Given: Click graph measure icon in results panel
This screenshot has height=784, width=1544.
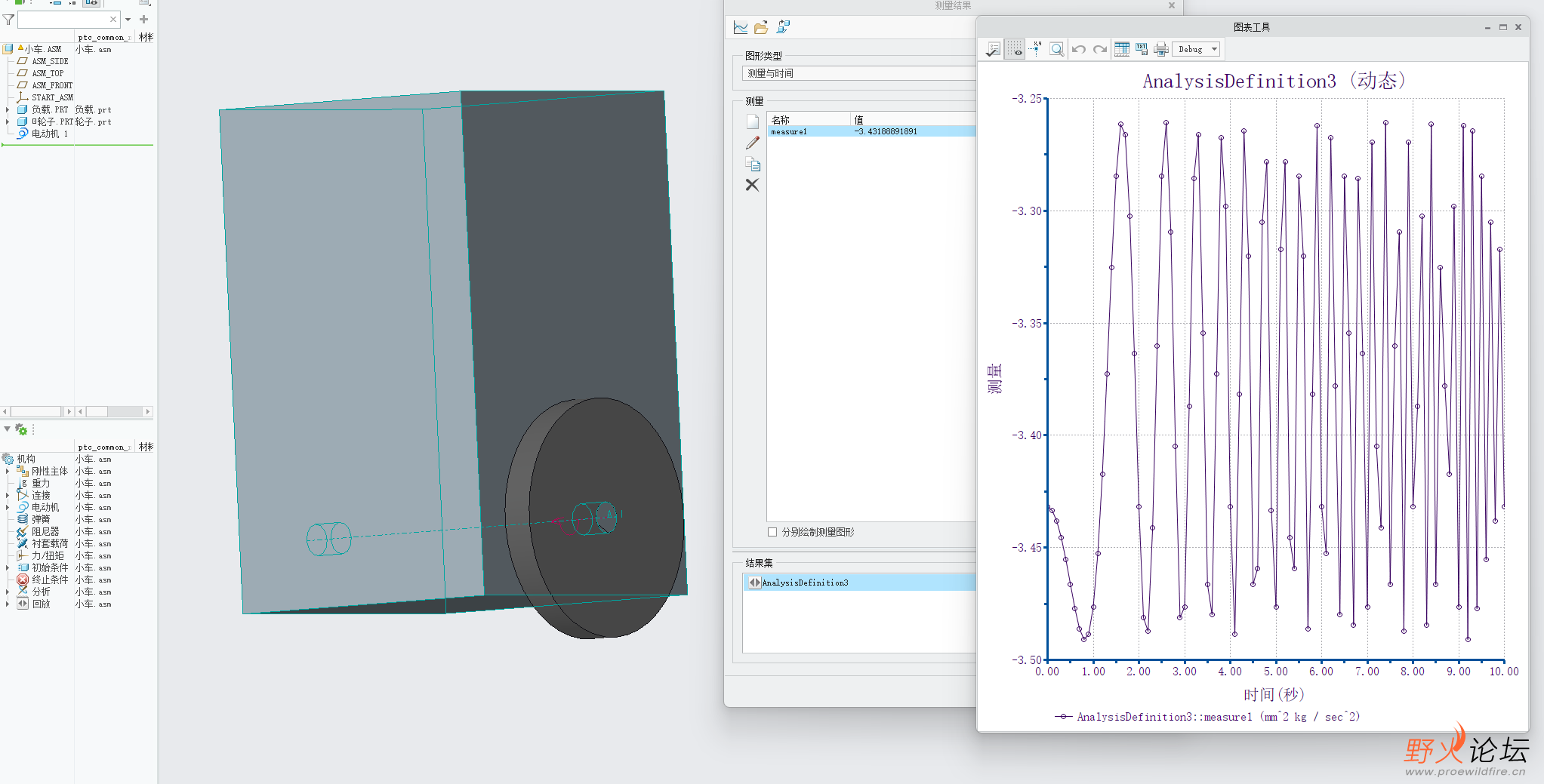Looking at the screenshot, I should (x=741, y=28).
